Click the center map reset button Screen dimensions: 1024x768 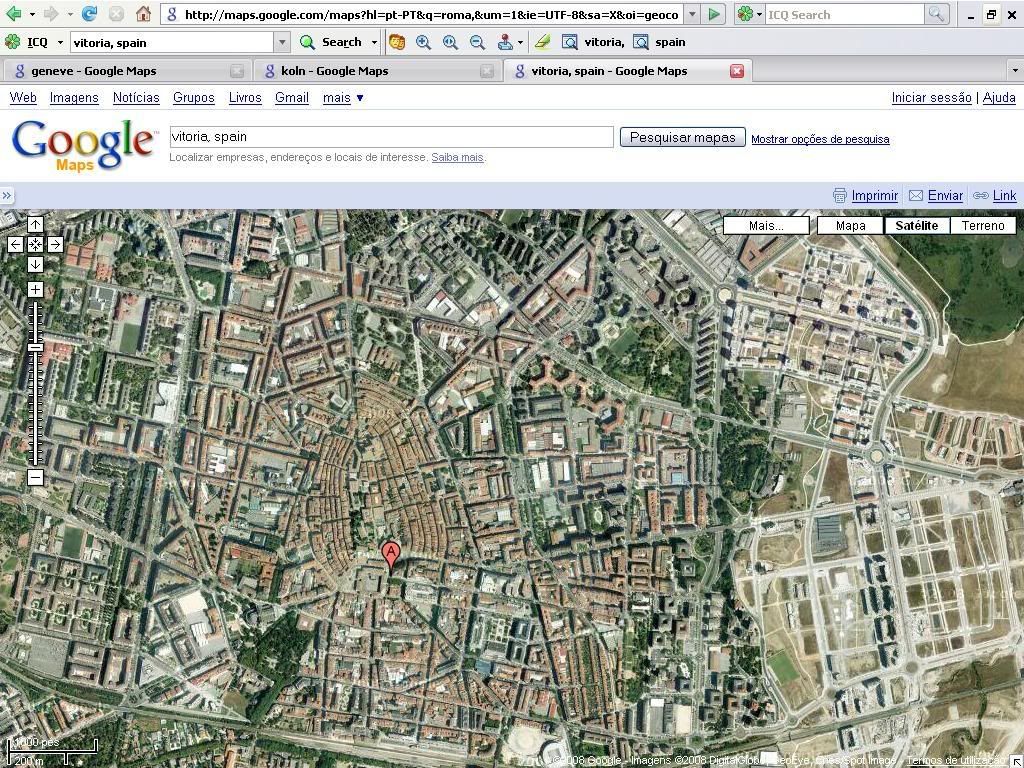(35, 244)
